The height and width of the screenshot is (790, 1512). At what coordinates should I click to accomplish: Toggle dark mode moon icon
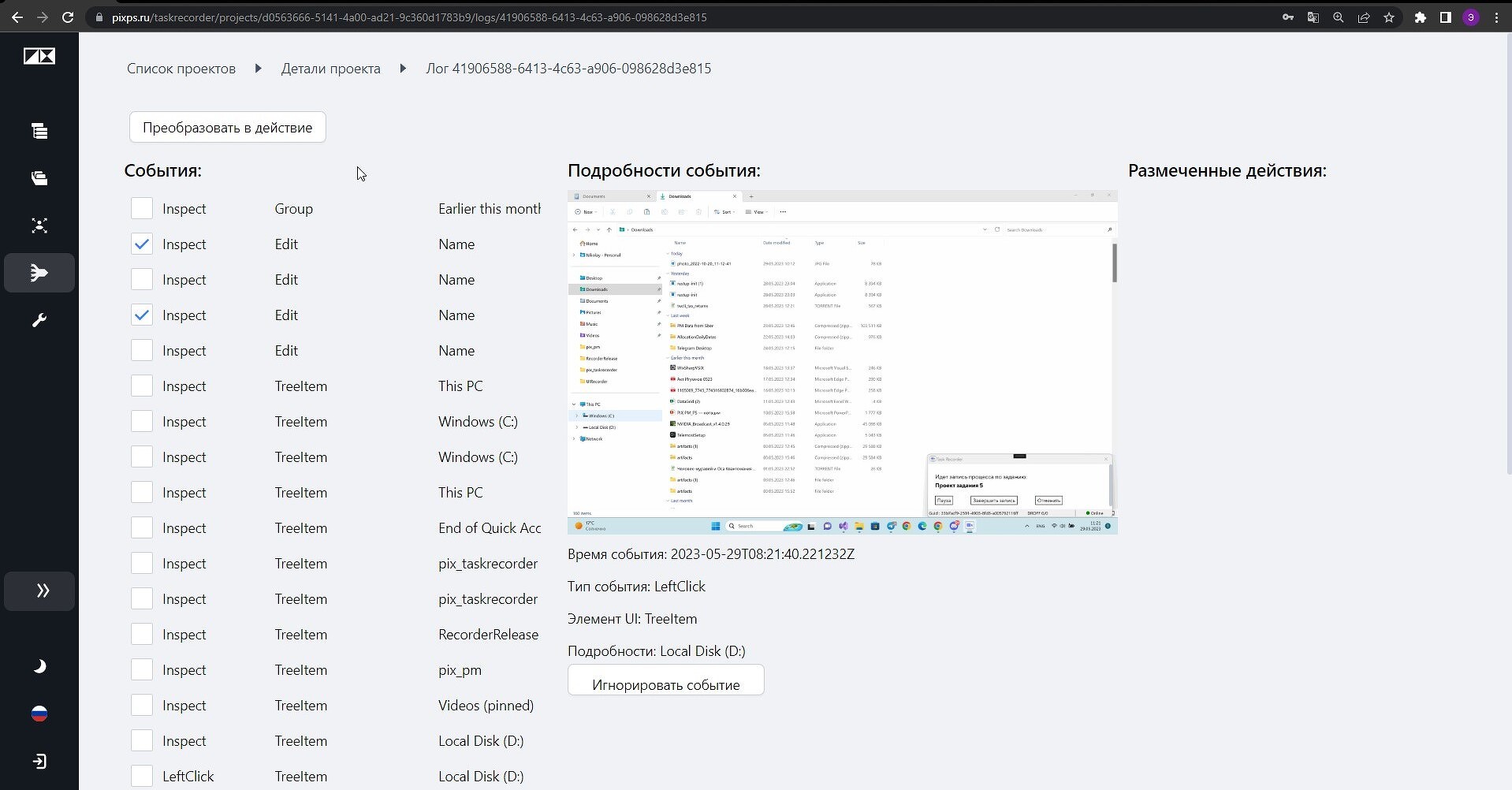tap(39, 666)
